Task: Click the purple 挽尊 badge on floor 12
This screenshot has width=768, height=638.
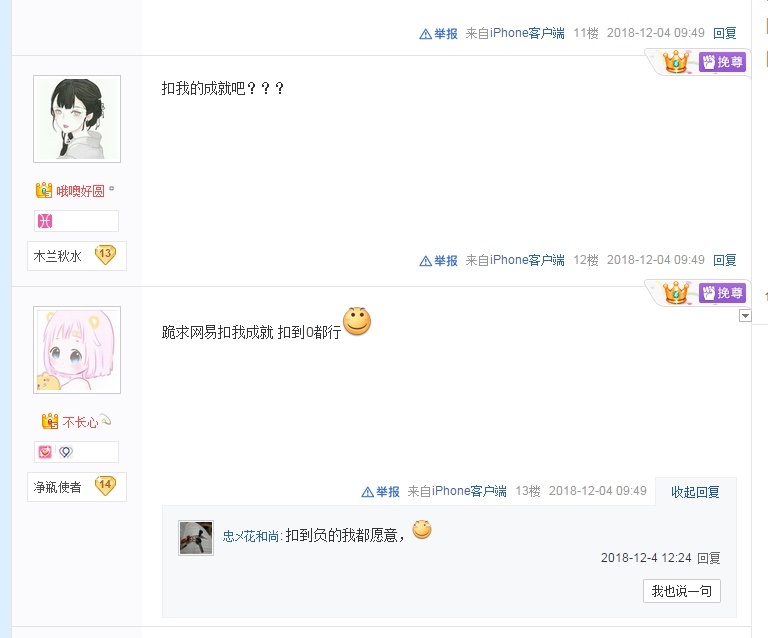Action: (722, 62)
